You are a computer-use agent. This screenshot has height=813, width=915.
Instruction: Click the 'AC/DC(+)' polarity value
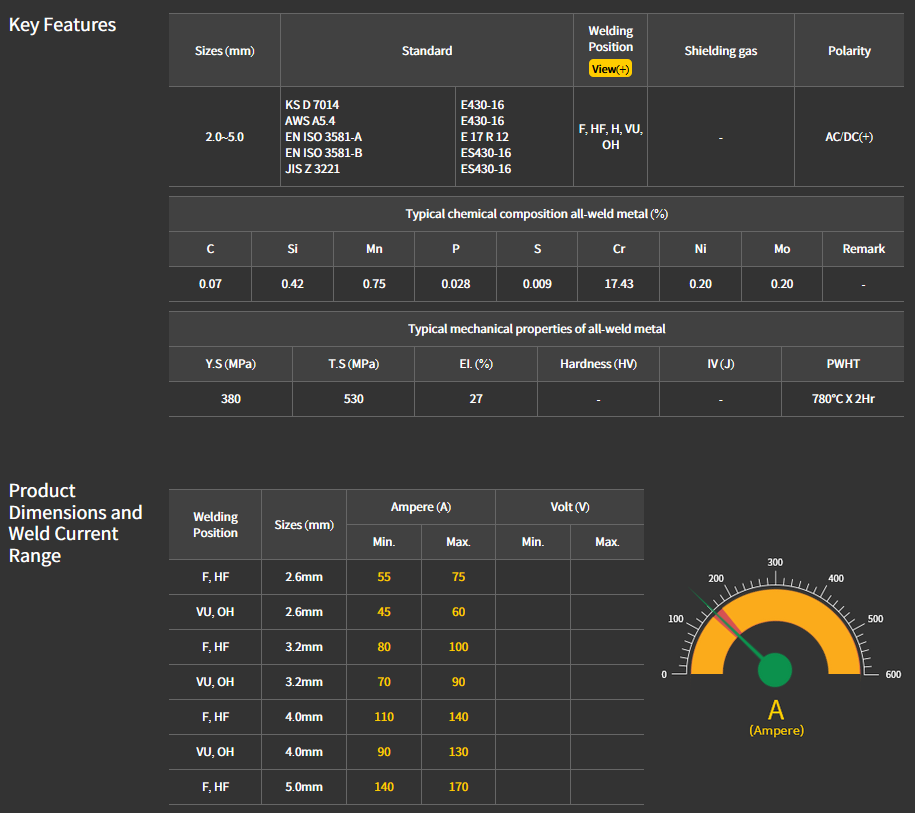point(849,137)
